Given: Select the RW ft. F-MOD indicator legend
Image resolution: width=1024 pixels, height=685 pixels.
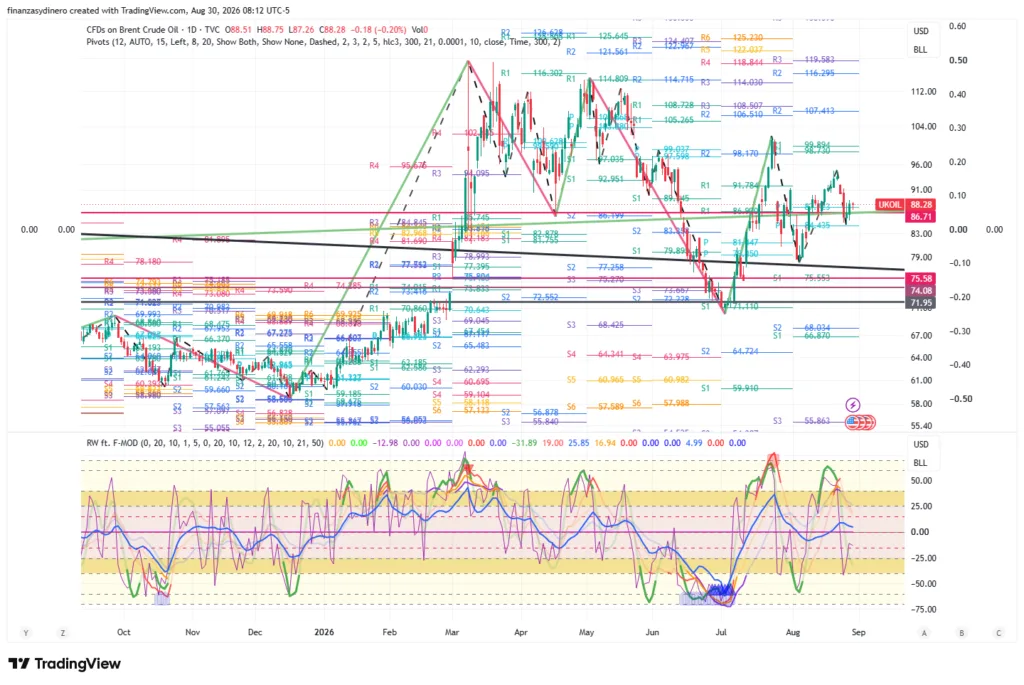Looking at the screenshot, I should (205, 443).
